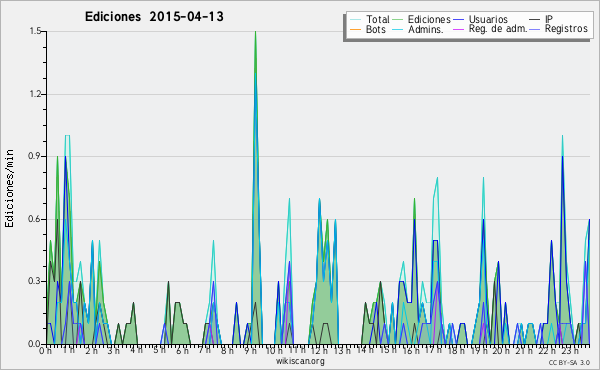Click the Bots orange legend line
Image resolution: width=600 pixels, height=370 pixels.
click(355, 29)
